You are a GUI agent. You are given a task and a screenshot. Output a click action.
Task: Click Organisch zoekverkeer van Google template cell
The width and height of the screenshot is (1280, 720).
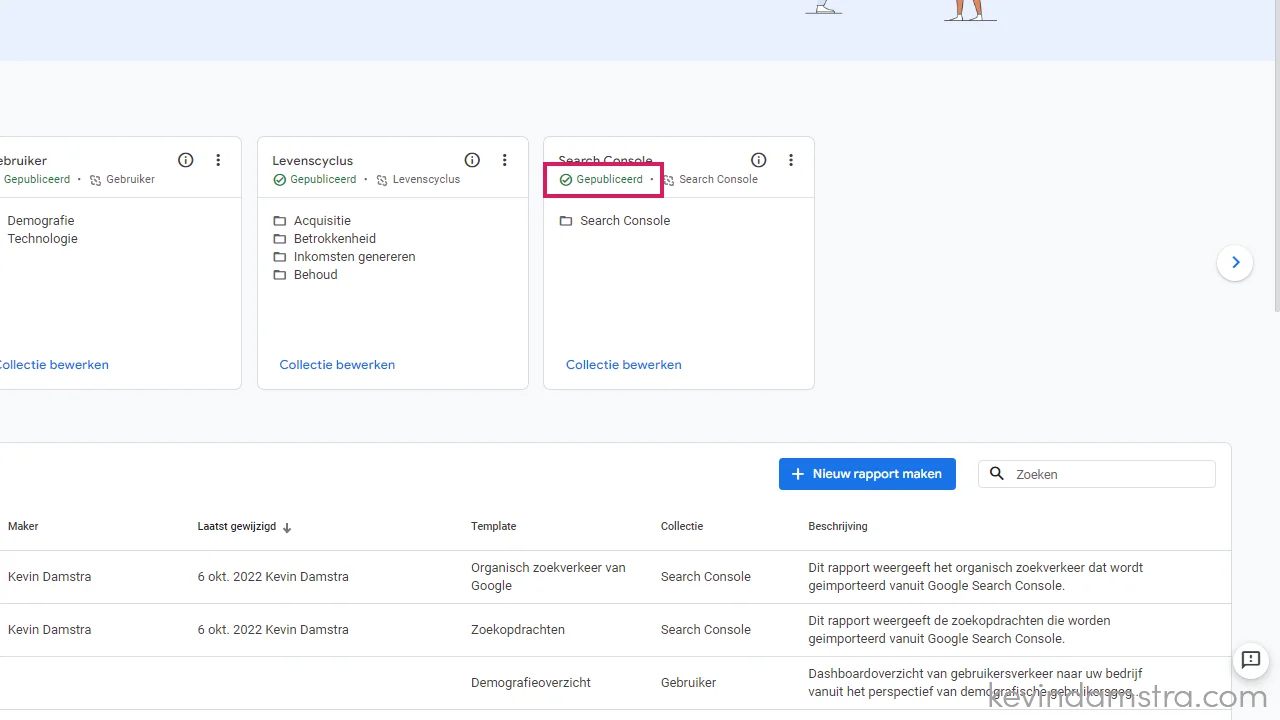pos(548,577)
